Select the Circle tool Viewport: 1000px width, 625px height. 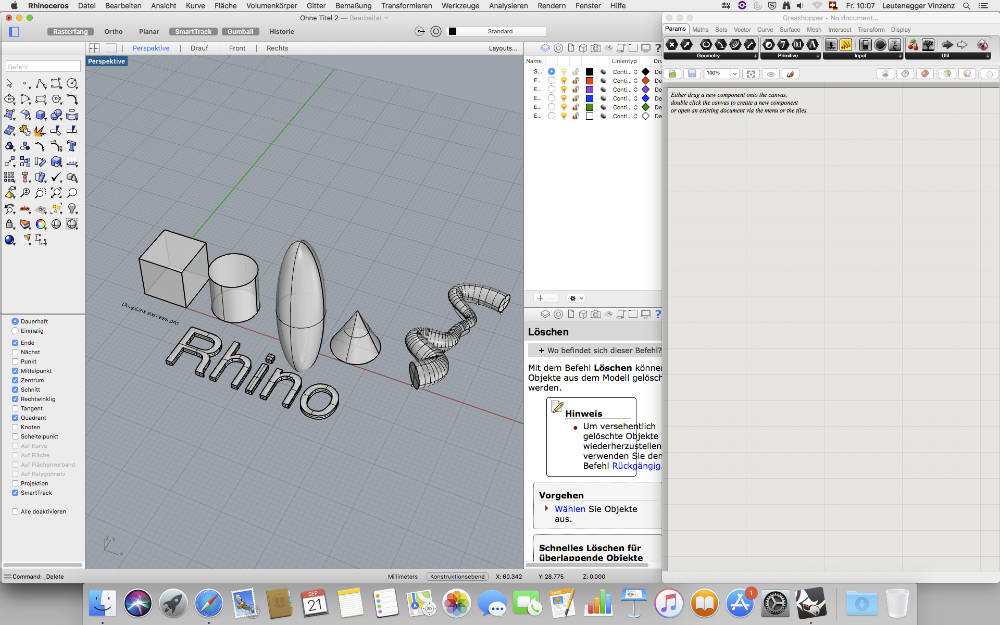click(x=72, y=84)
